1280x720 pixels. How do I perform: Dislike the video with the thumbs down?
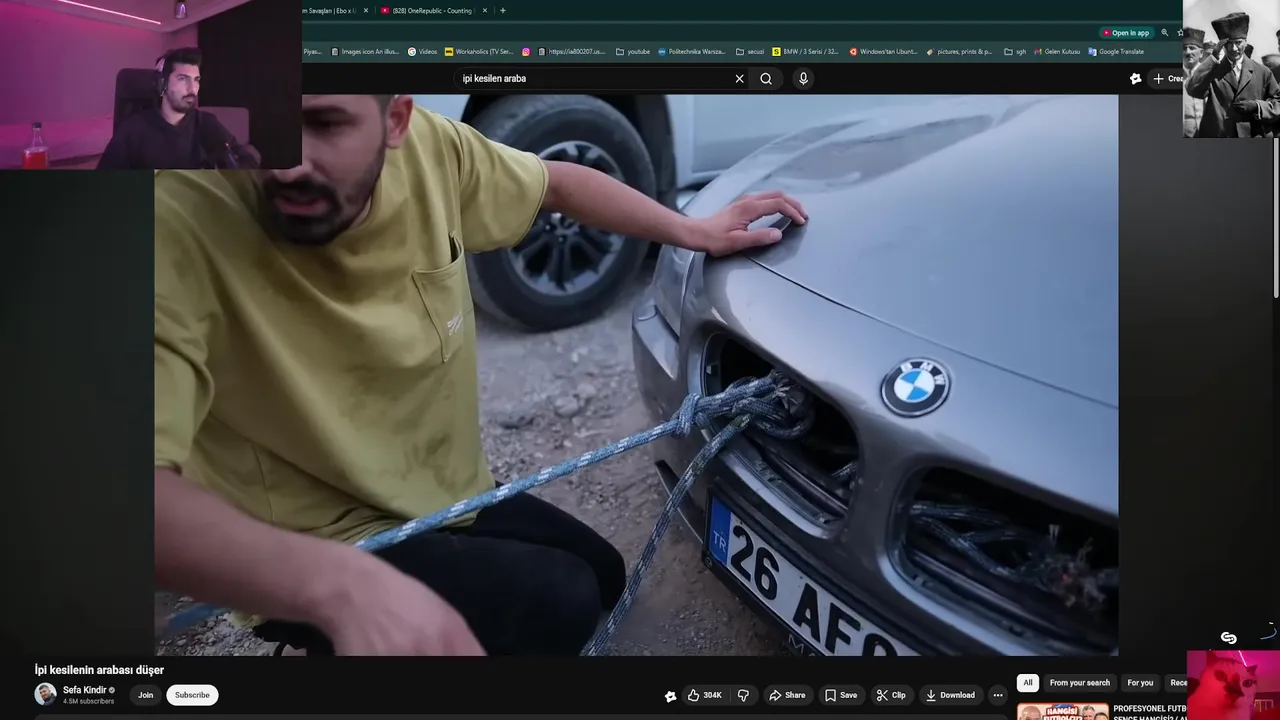[743, 695]
